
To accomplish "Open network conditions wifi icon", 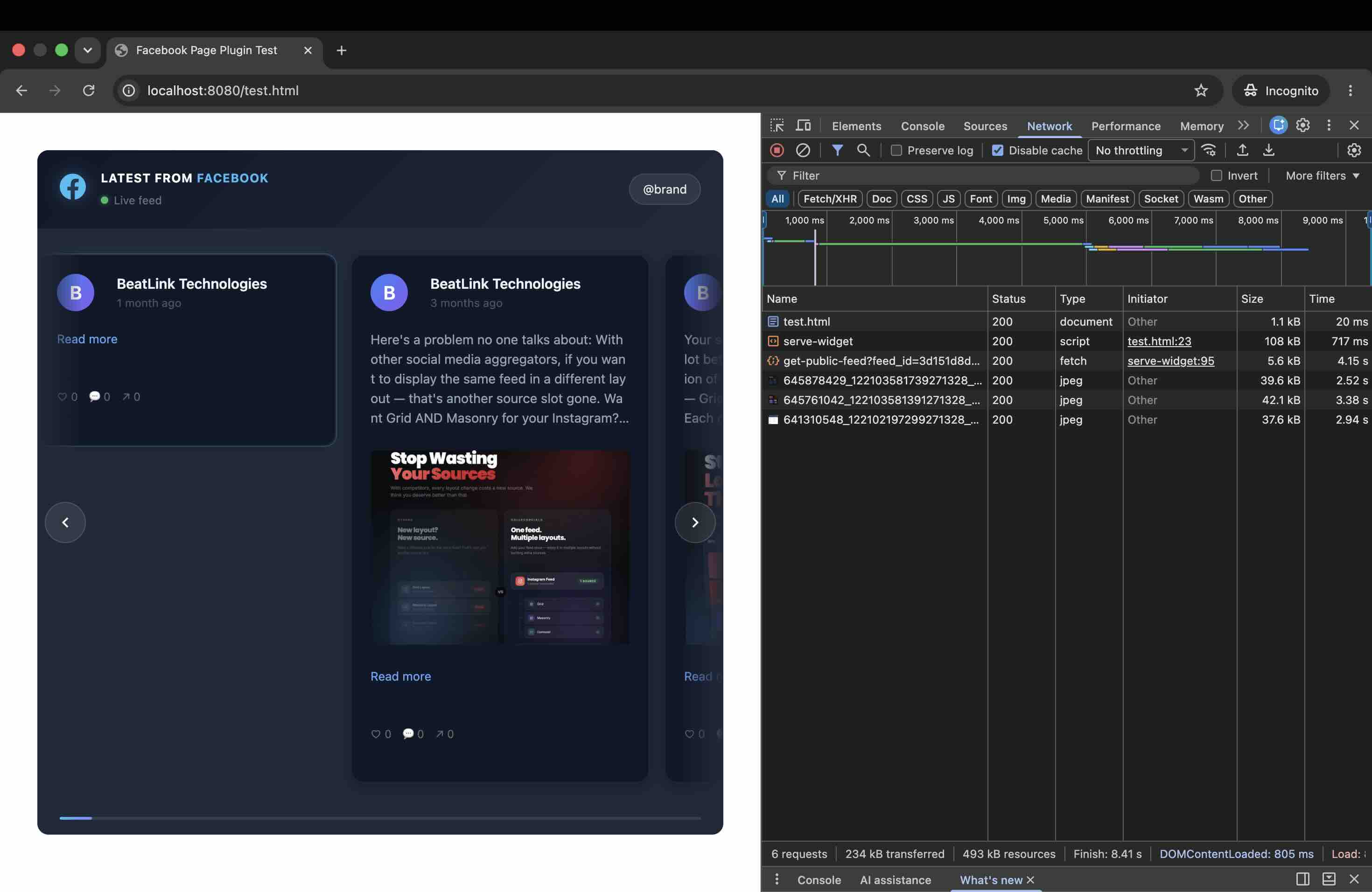I will (1208, 150).
